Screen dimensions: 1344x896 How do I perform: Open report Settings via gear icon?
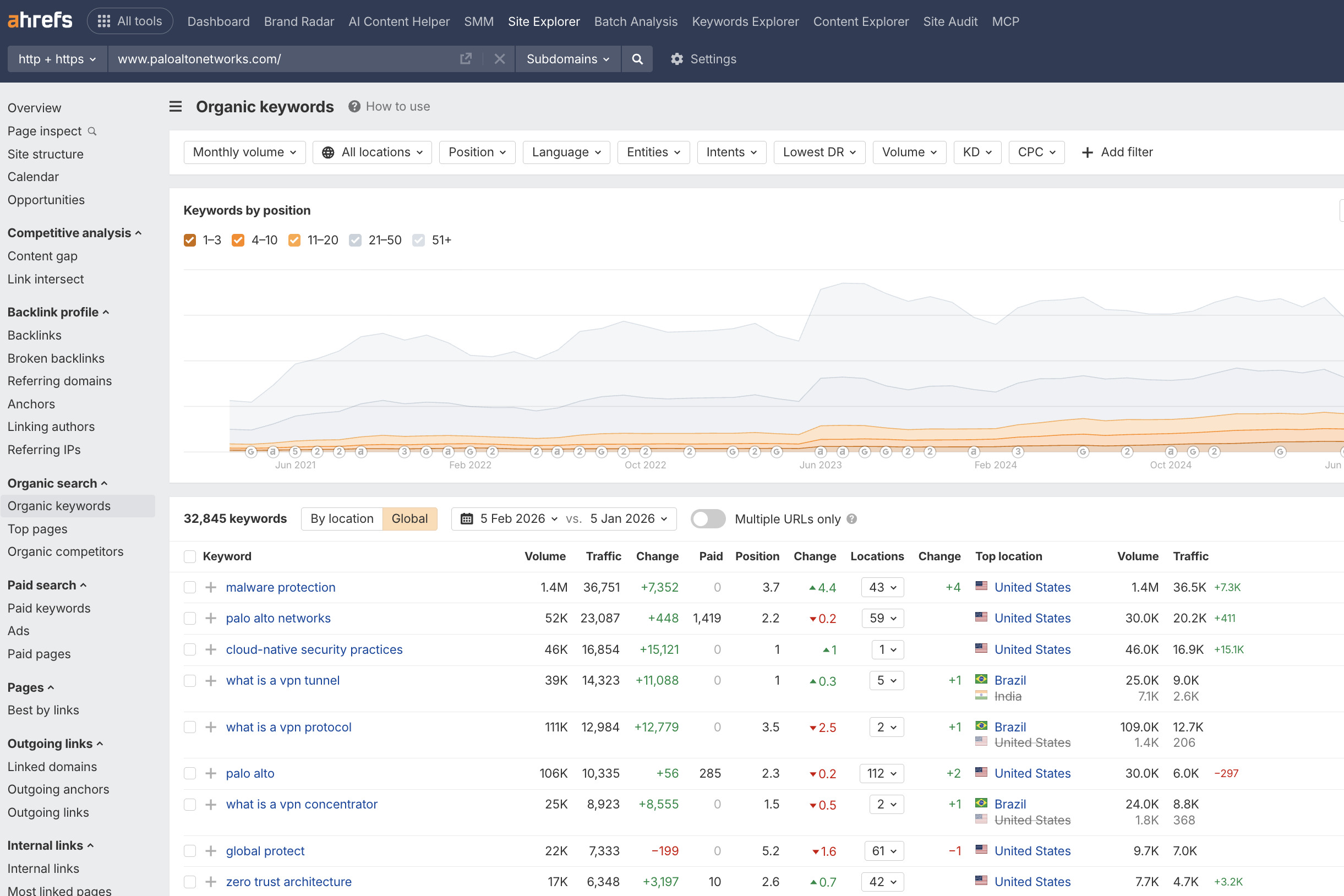(x=676, y=59)
